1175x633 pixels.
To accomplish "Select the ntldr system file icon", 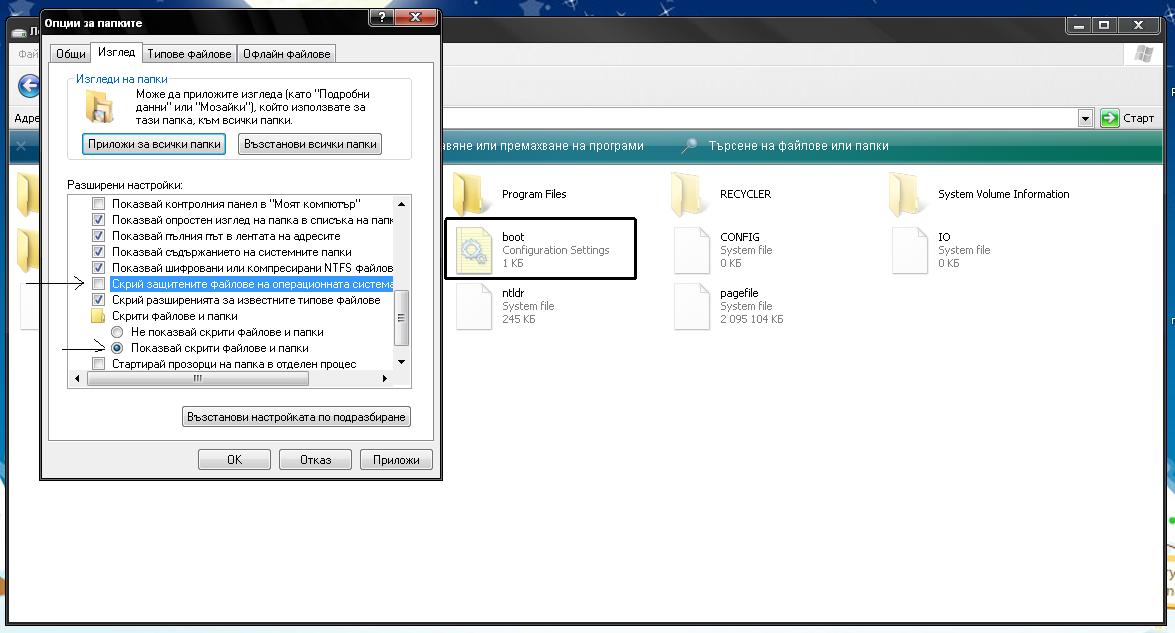I will (x=472, y=306).
